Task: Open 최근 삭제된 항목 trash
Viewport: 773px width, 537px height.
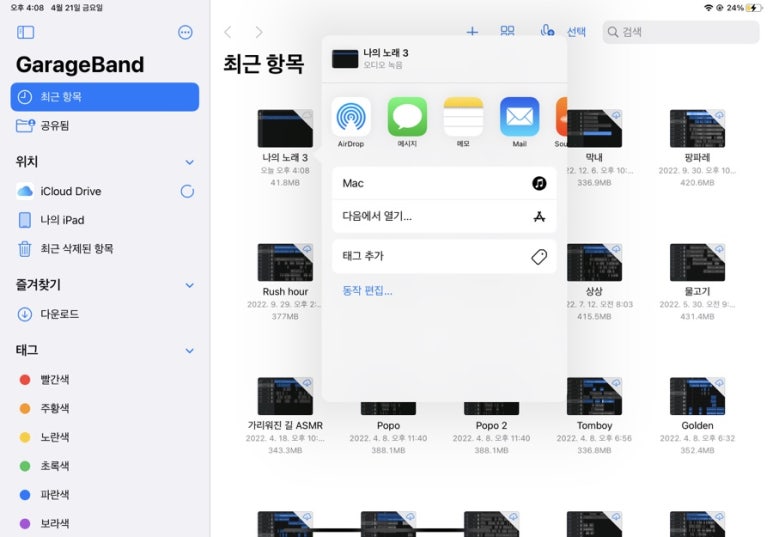Action: click(105, 249)
